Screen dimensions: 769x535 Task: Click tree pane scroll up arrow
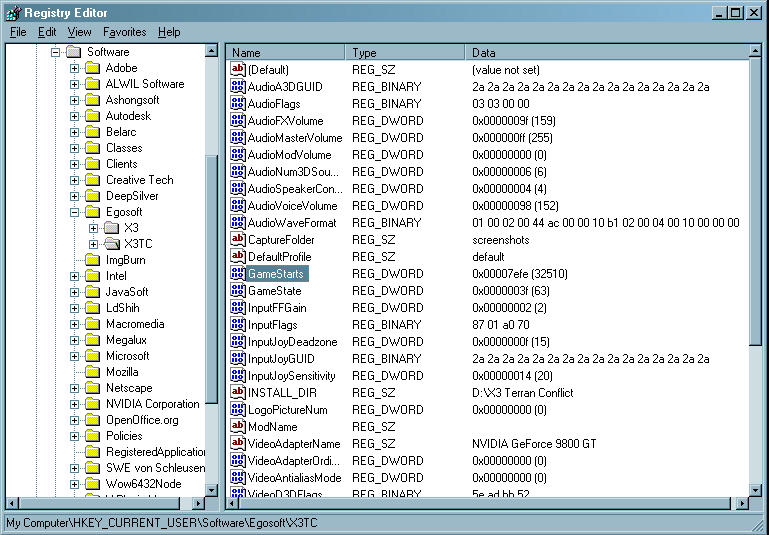tap(211, 51)
